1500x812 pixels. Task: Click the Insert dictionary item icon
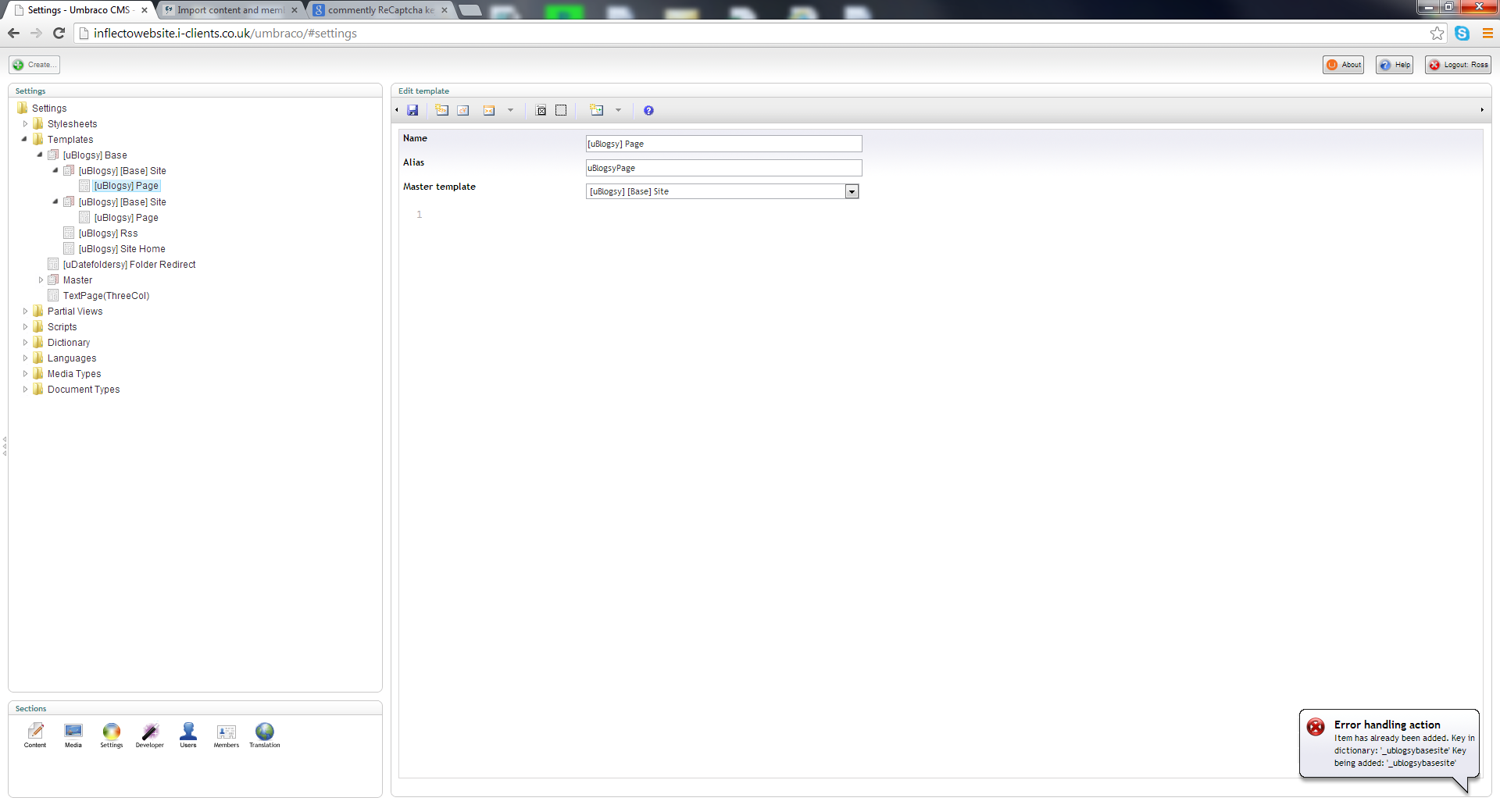pyautogui.click(x=463, y=110)
